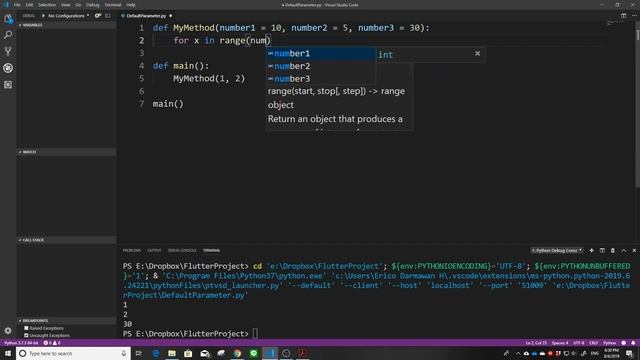Close the terminal panel
Screen dimensions: 640x360
click(x=634, y=250)
